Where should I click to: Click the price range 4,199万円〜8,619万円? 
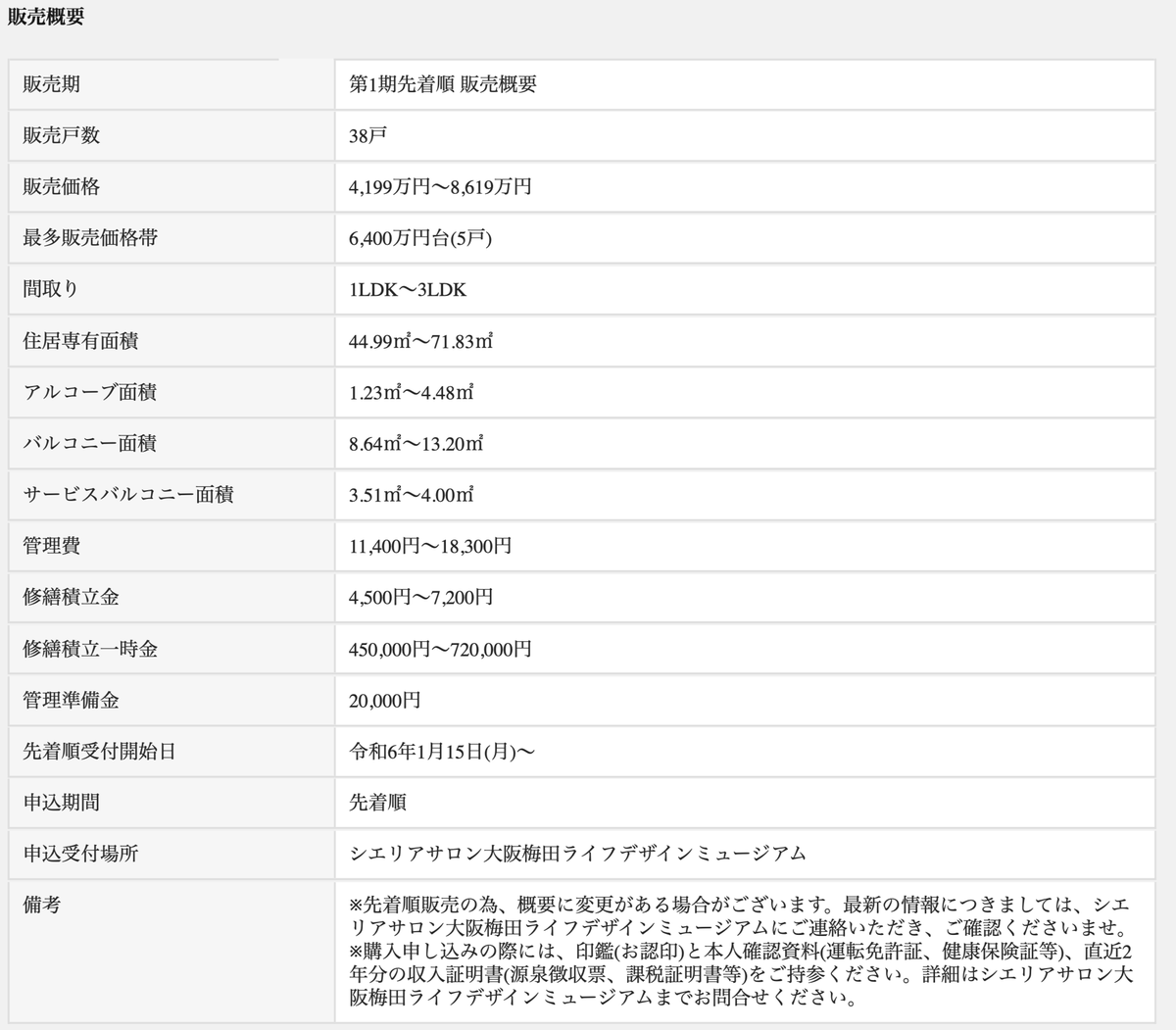click(x=441, y=186)
